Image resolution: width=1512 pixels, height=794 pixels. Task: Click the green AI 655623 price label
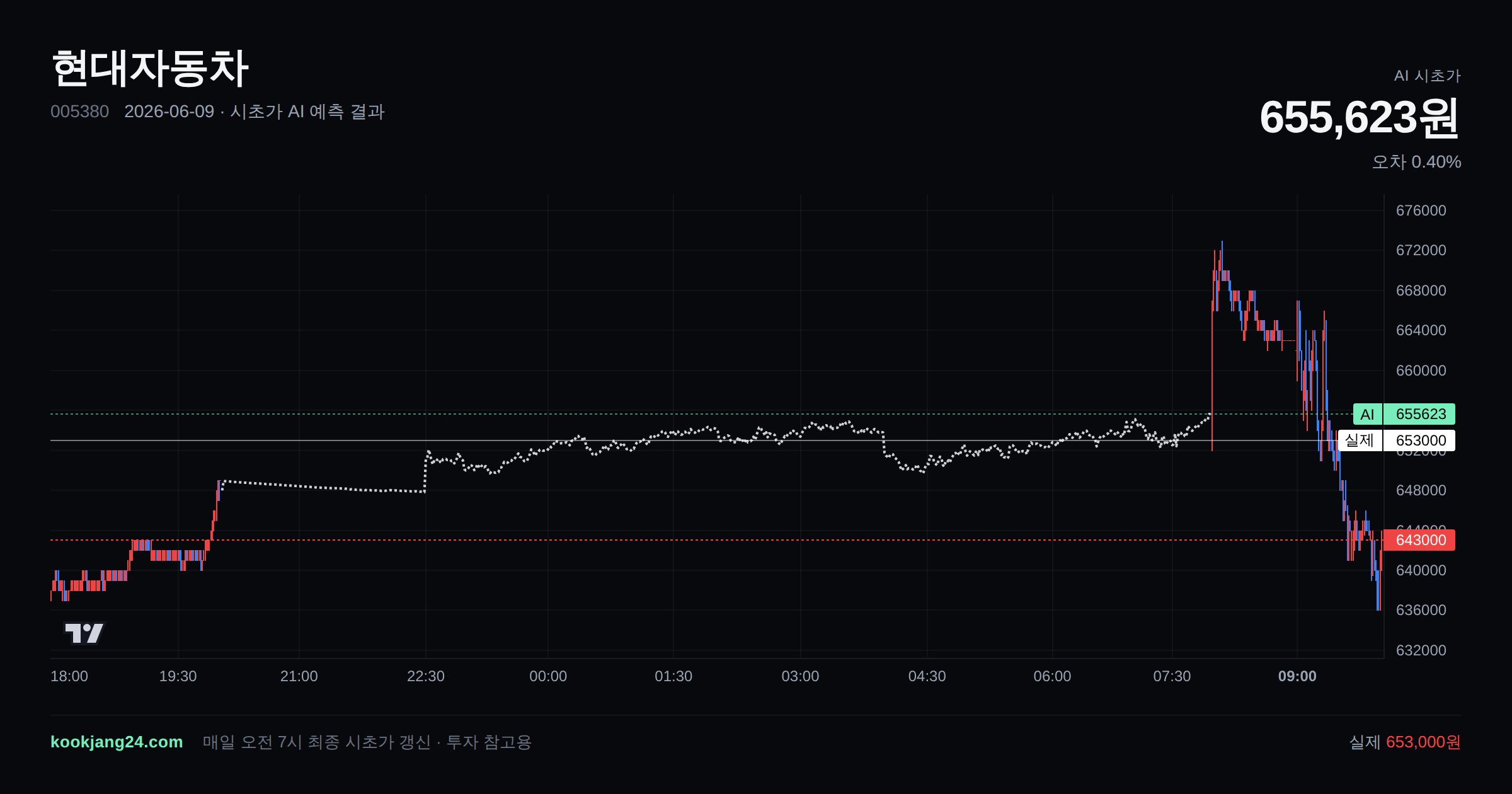coord(1404,414)
